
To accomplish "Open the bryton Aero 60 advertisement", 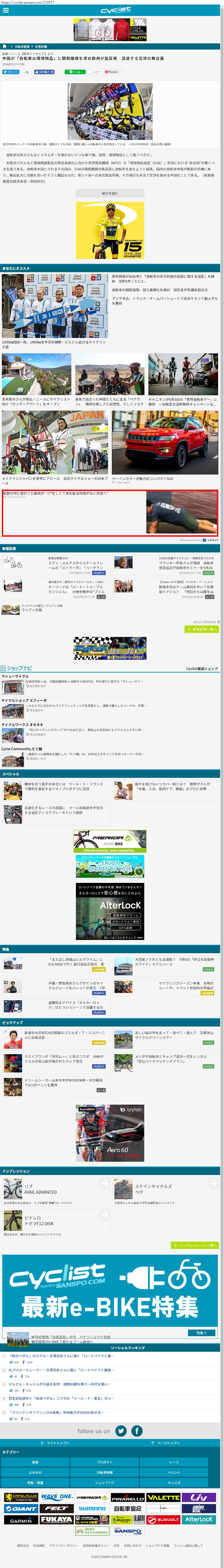I will tap(110, 1133).
